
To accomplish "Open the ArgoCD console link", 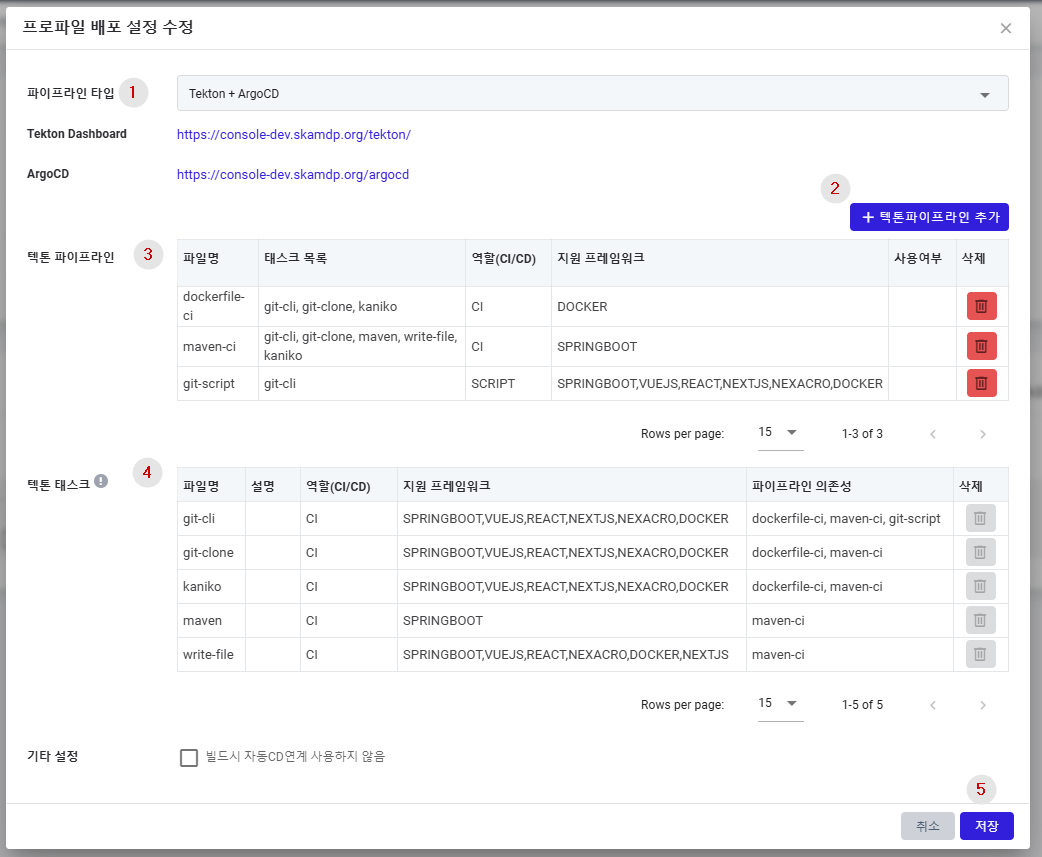I will tap(293, 174).
